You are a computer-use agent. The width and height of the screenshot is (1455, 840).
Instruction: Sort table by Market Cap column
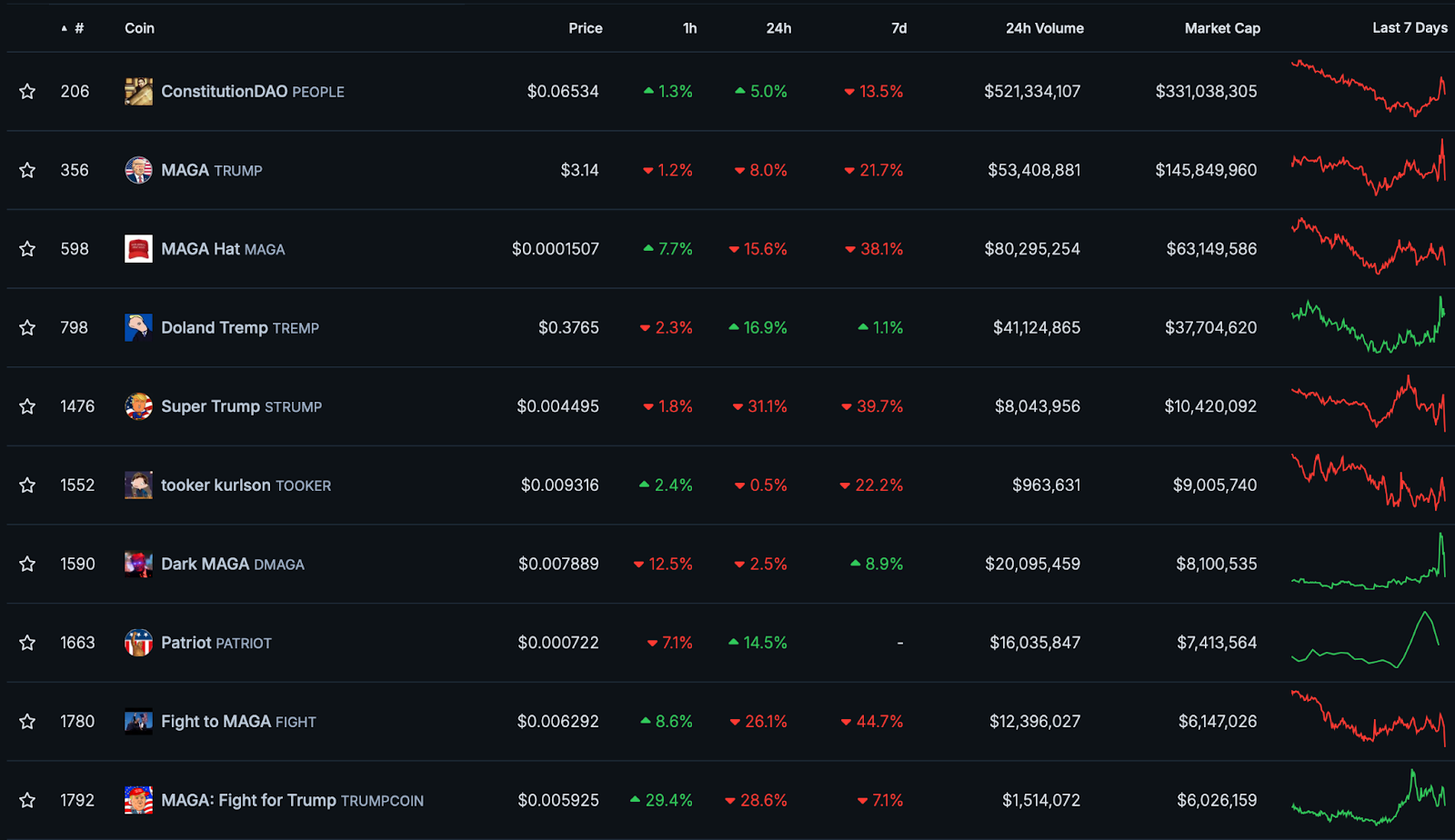pos(1222,28)
